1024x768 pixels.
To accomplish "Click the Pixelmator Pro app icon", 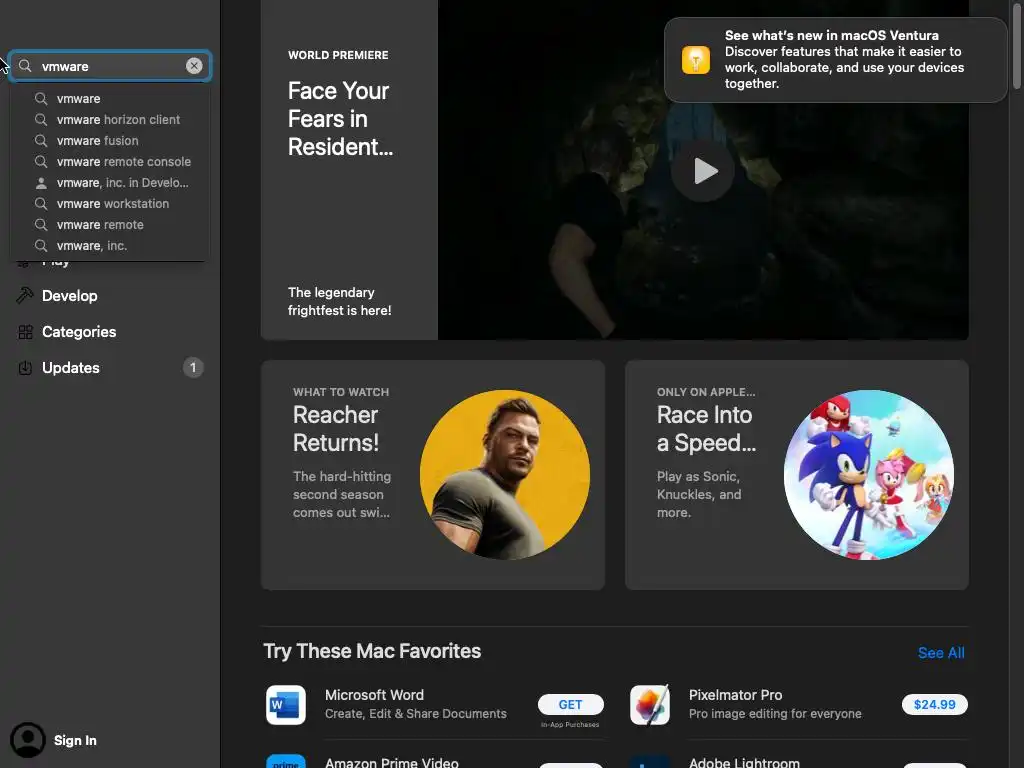I will pyautogui.click(x=650, y=705).
